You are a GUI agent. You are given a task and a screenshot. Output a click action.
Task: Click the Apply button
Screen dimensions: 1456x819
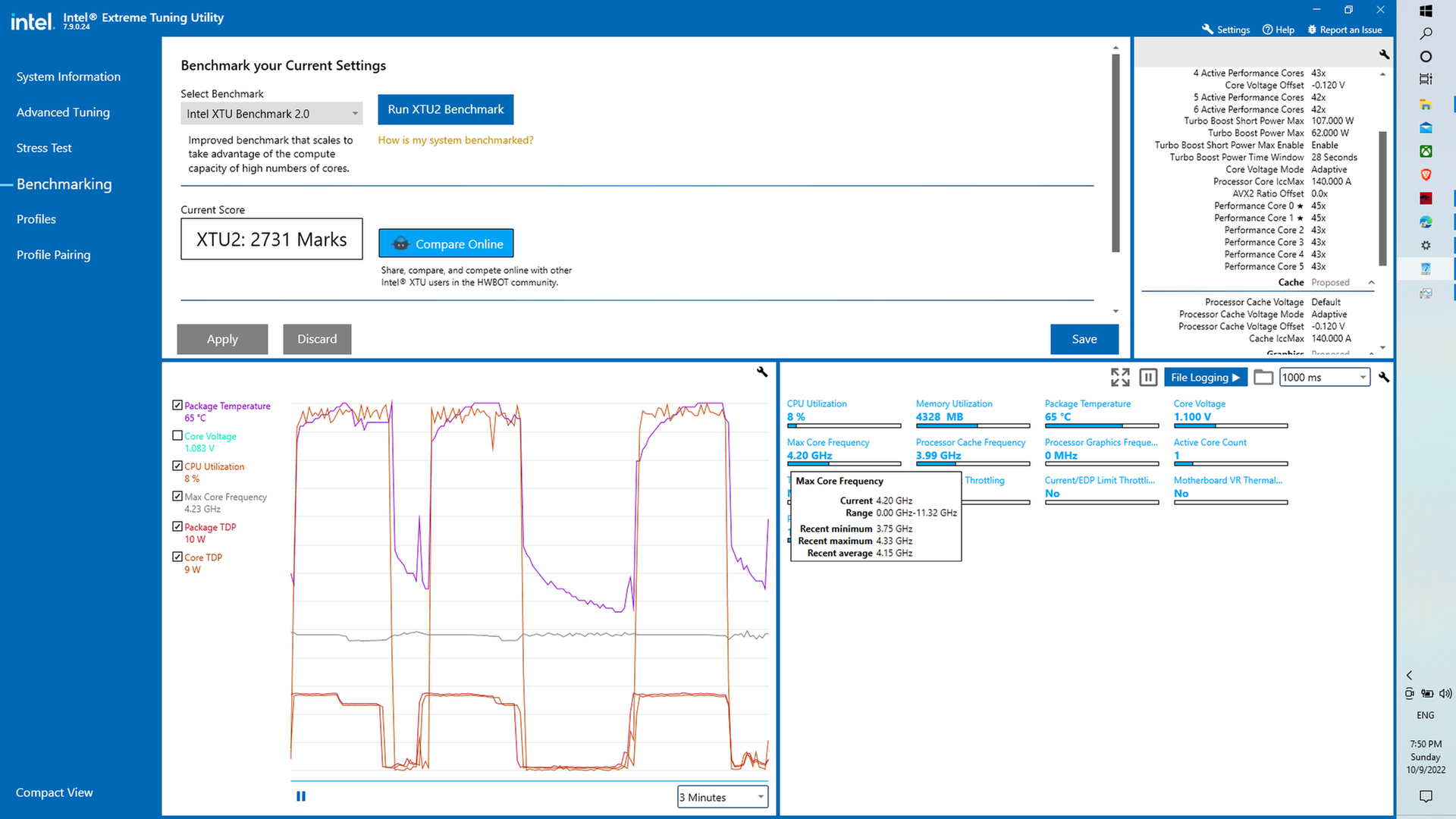[222, 339]
